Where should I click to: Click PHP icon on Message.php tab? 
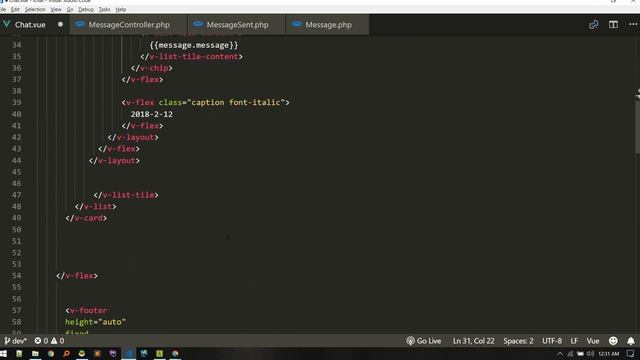point(297,24)
